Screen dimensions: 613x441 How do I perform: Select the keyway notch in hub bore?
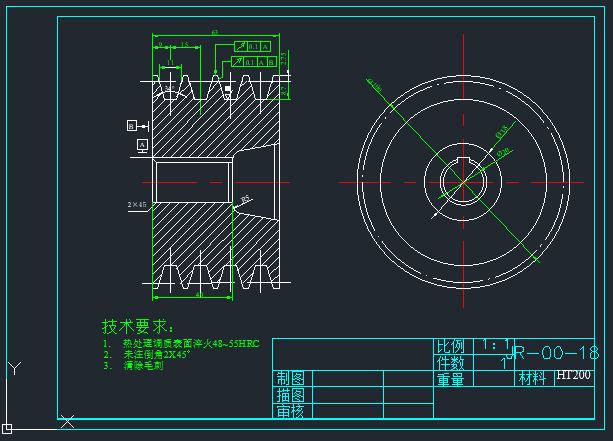[x=463, y=159]
